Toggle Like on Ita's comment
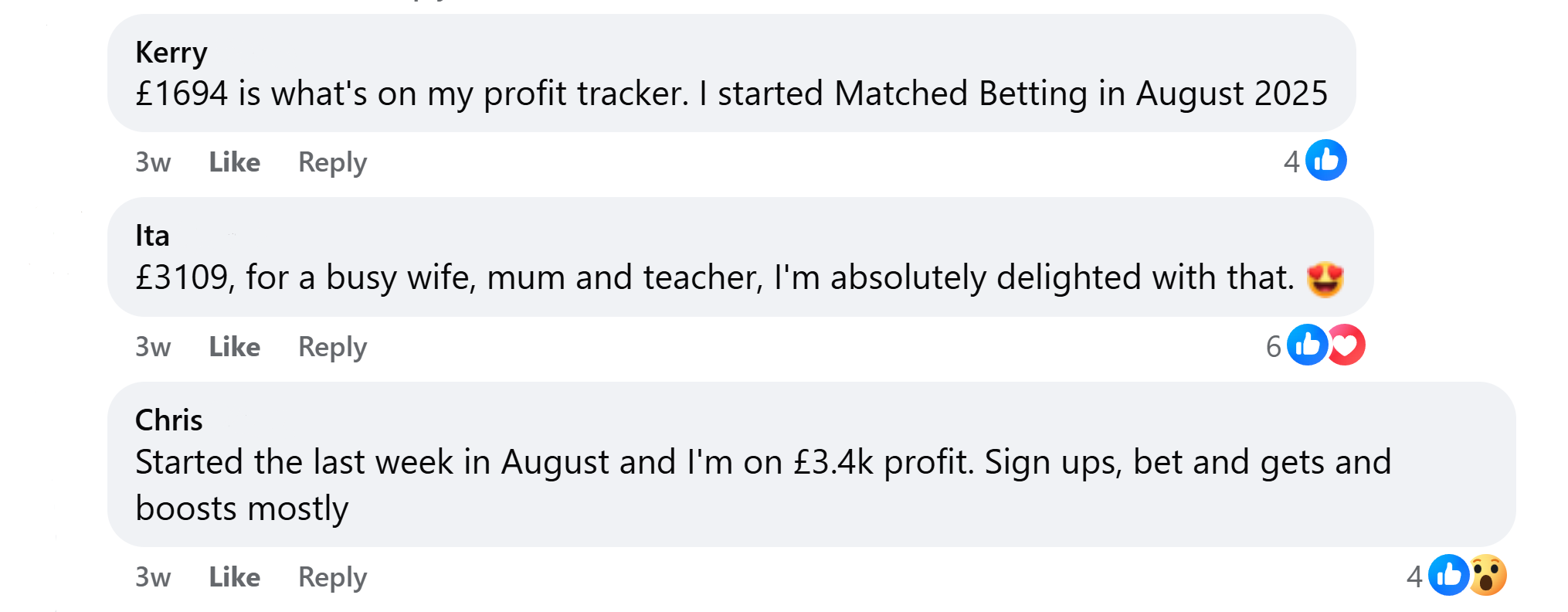1568x612 pixels. coord(233,347)
